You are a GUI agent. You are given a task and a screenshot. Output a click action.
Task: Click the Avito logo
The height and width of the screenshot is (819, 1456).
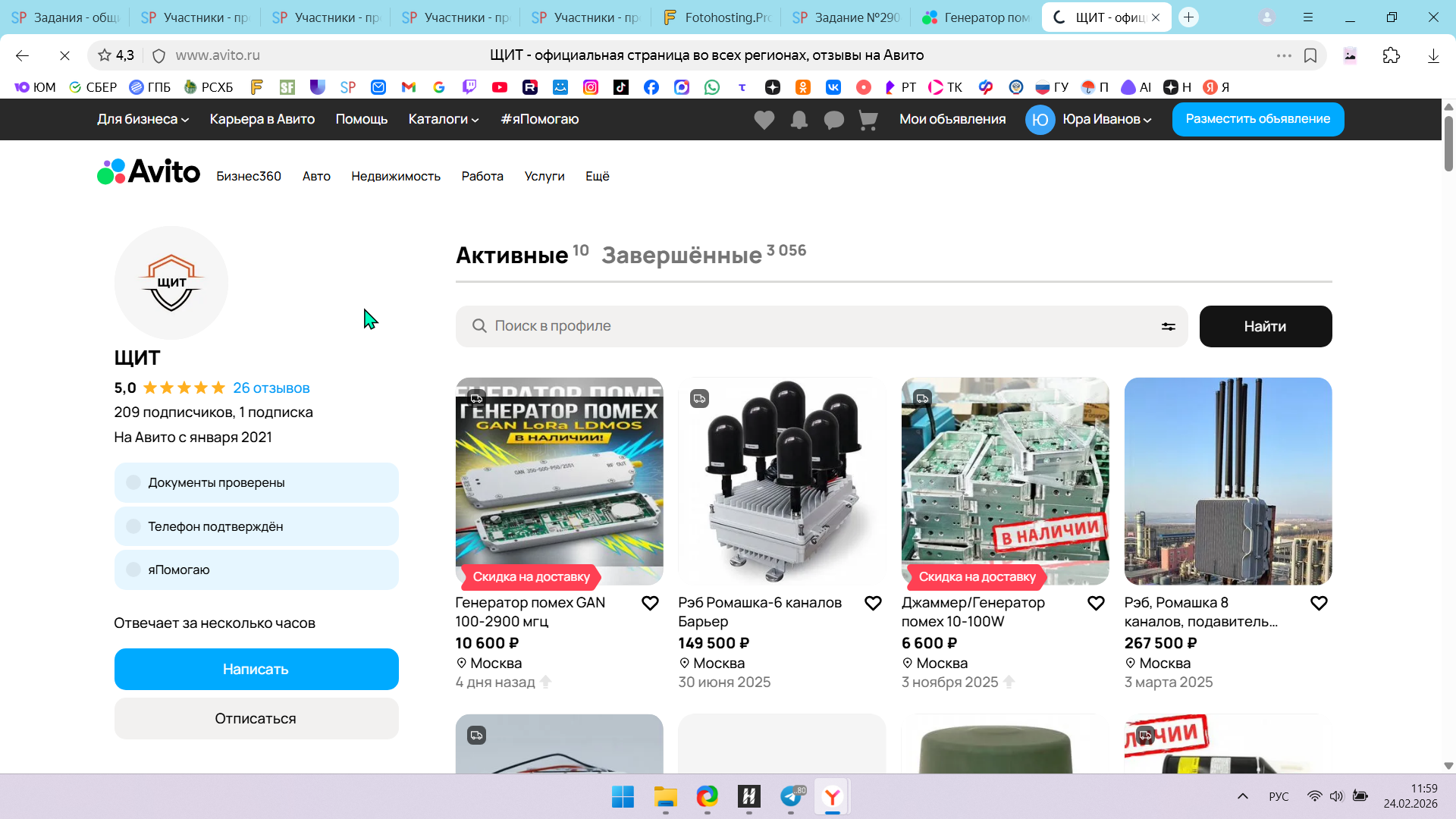pos(149,172)
